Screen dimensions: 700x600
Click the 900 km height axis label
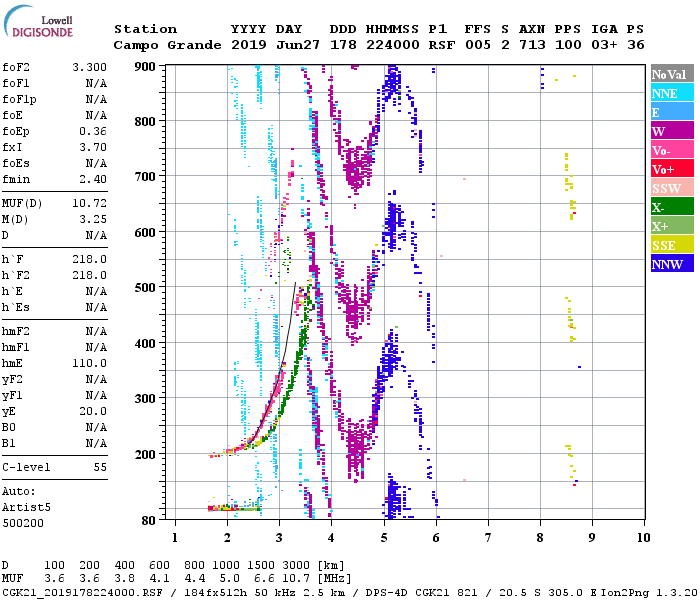(x=145, y=67)
